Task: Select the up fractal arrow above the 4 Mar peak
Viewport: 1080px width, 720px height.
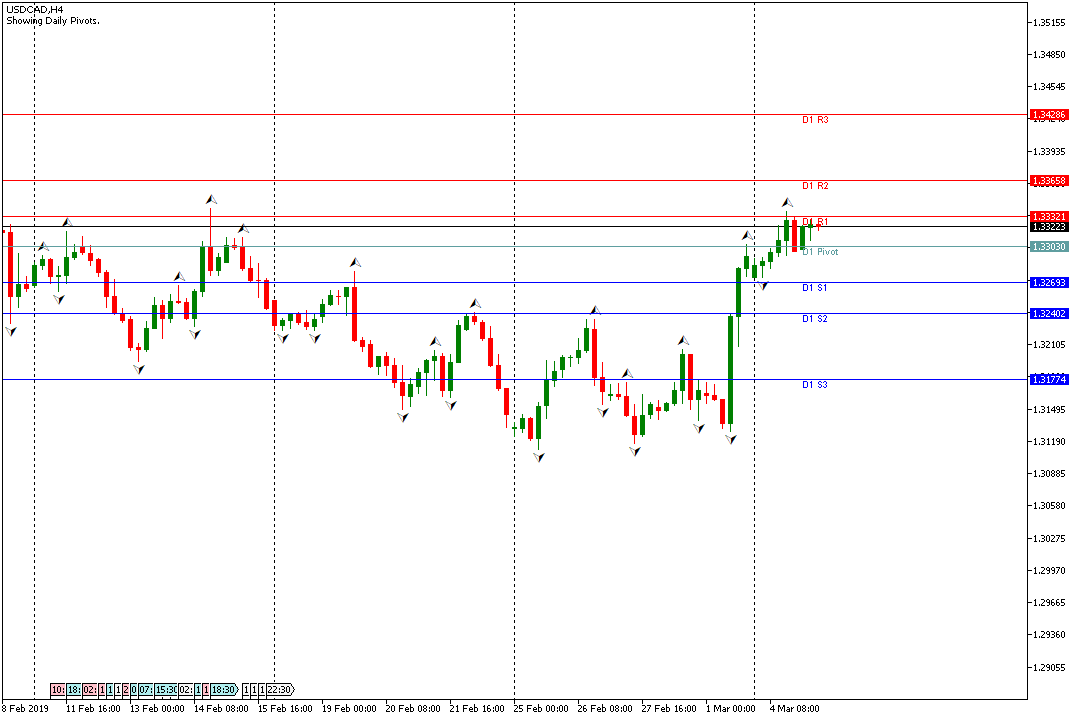Action: coord(787,202)
